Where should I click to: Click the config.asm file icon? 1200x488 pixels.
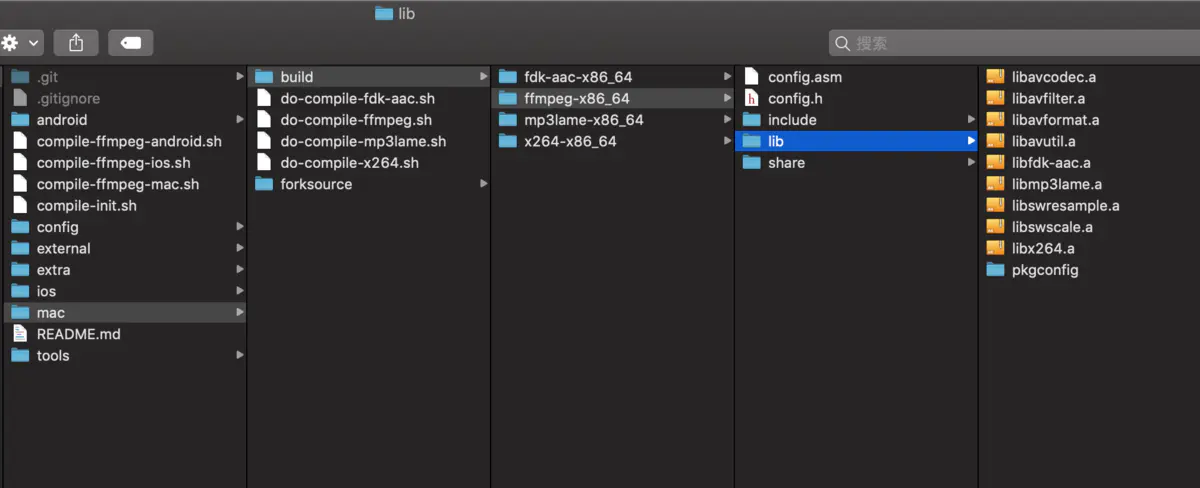752,77
